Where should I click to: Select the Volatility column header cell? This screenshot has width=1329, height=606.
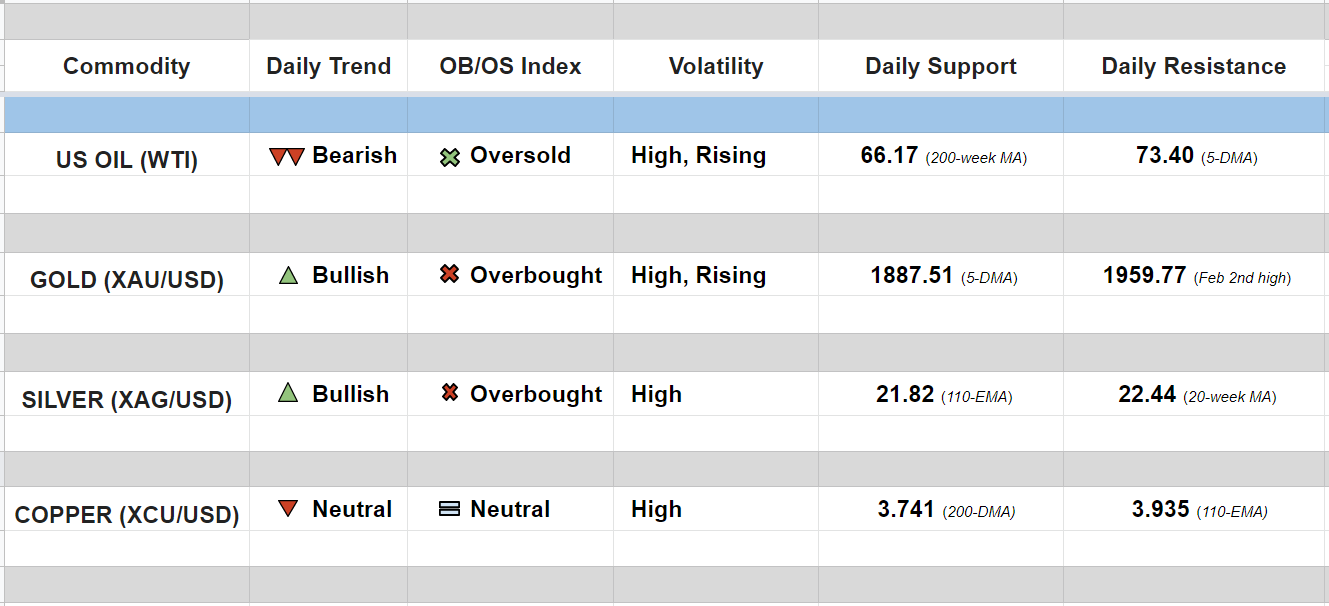[x=715, y=67]
